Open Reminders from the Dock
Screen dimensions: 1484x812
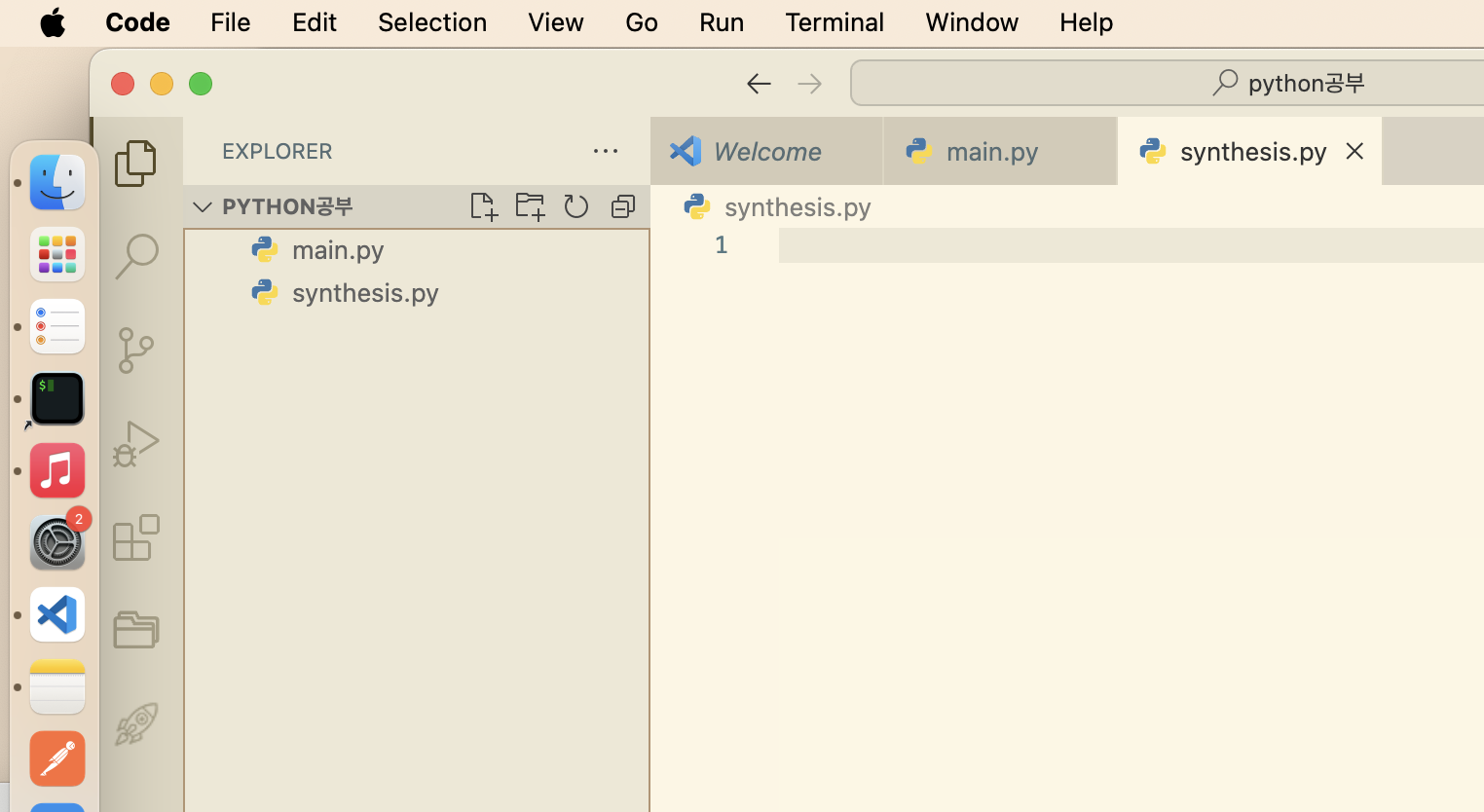click(57, 326)
